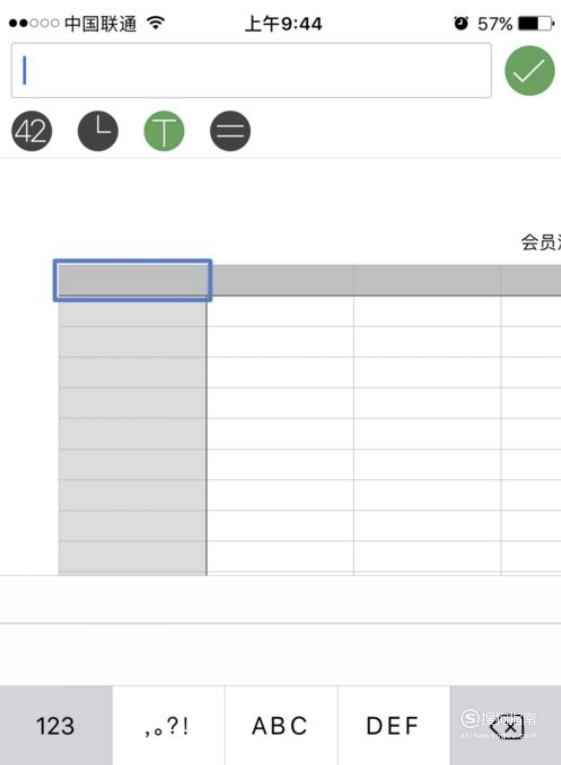This screenshot has height=765, width=561.
Task: Select the second gray header cell
Action: [x=282, y=280]
